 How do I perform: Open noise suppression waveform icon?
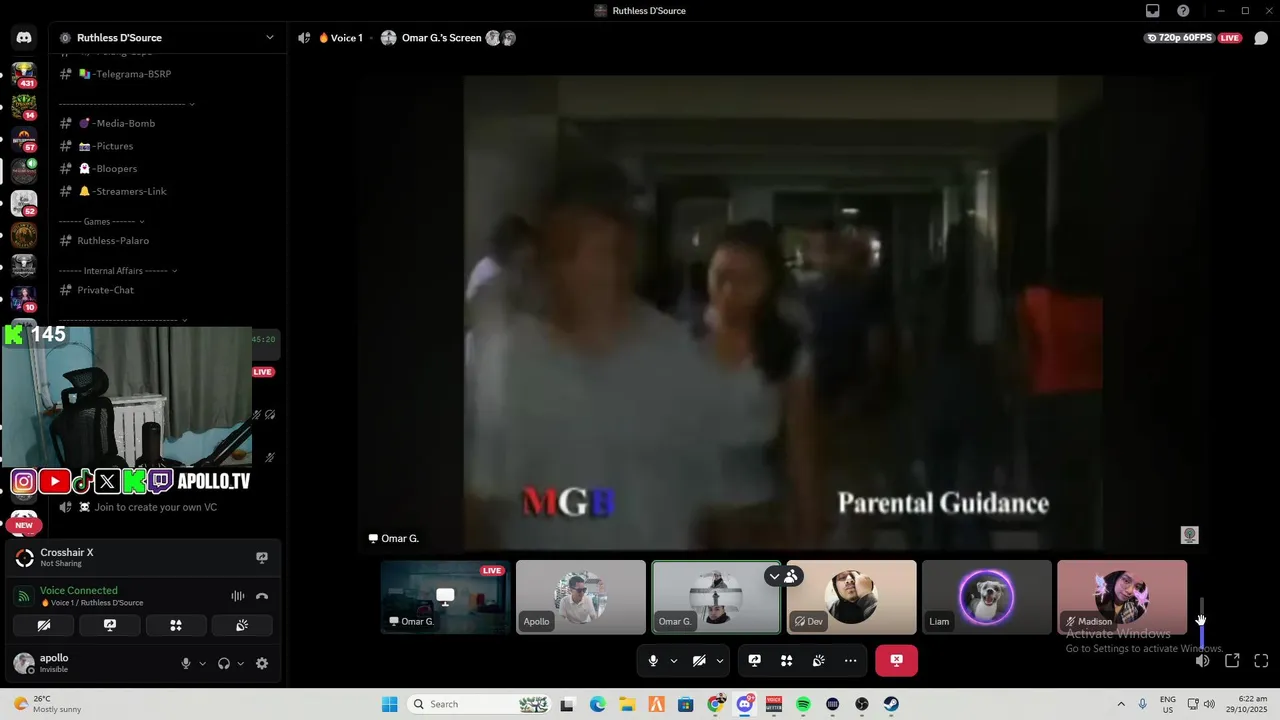pyautogui.click(x=238, y=596)
